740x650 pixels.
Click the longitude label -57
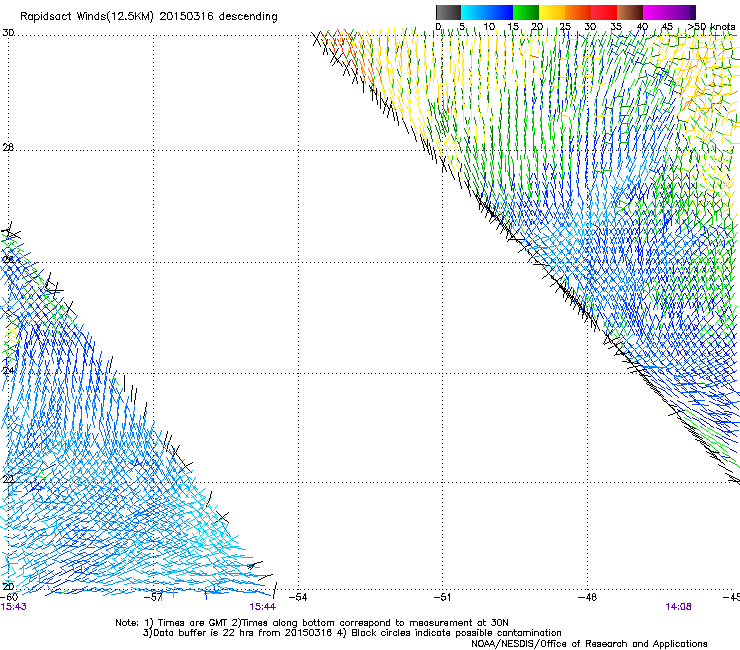(153, 597)
